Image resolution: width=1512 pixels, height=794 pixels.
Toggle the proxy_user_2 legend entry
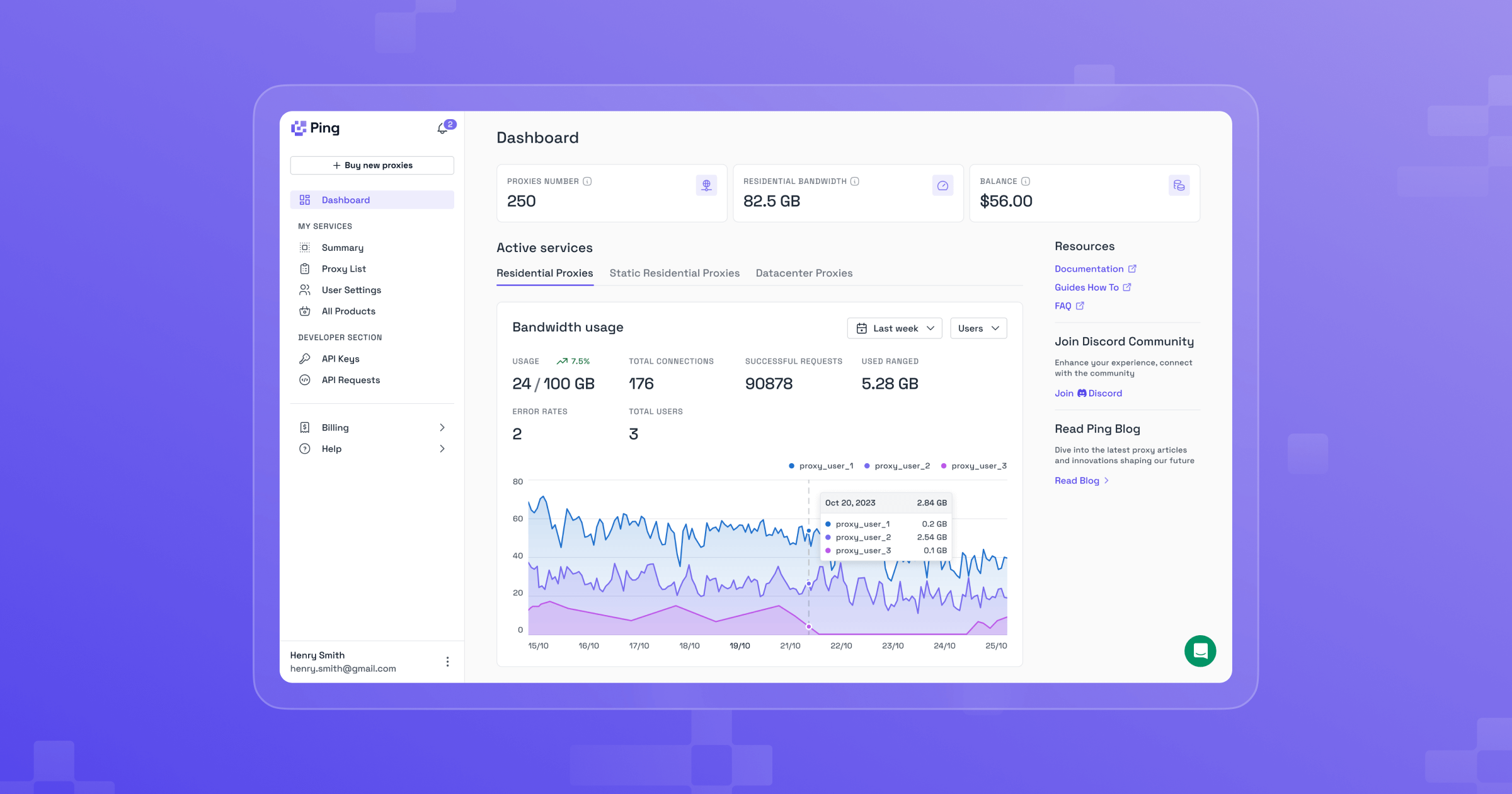898,466
